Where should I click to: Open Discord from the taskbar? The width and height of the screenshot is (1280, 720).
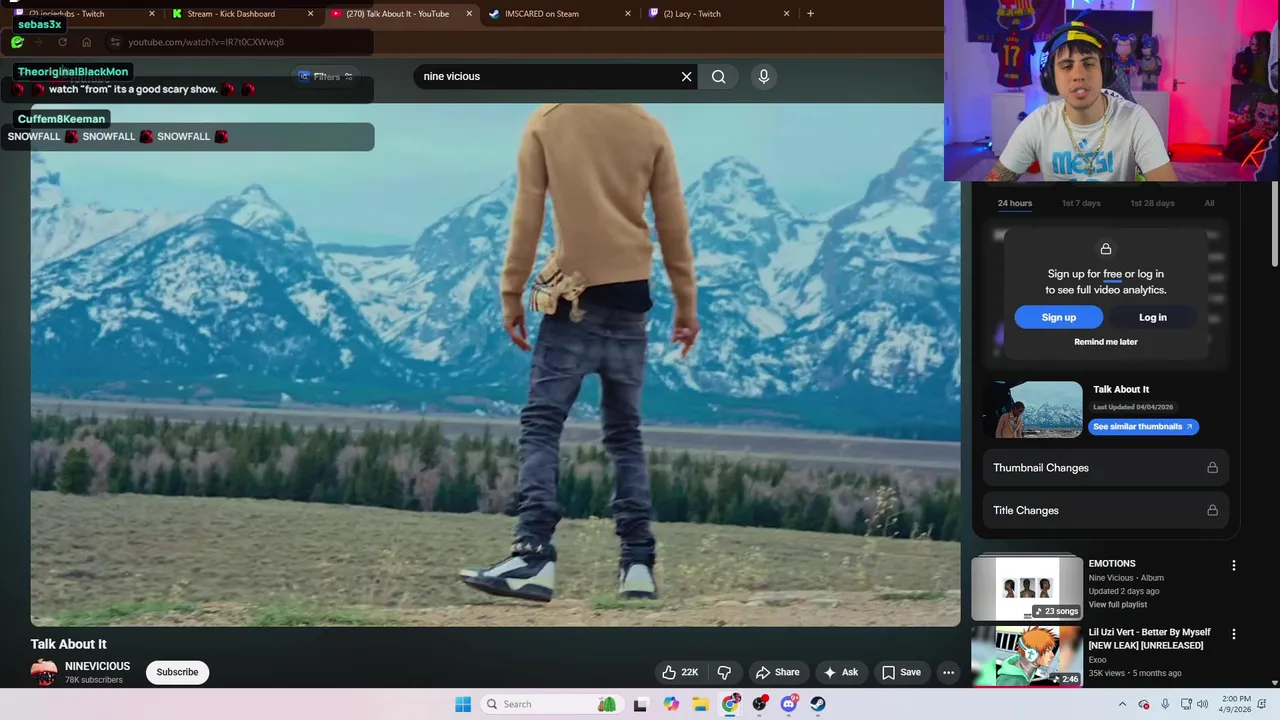(789, 704)
